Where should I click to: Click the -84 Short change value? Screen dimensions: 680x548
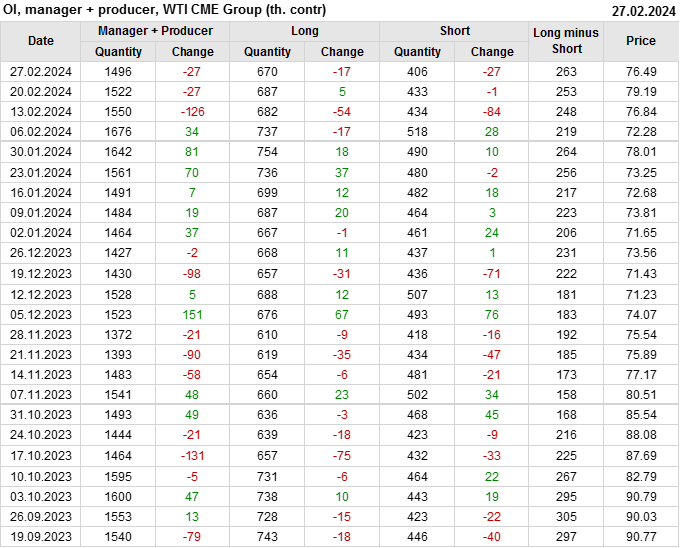pyautogui.click(x=492, y=112)
